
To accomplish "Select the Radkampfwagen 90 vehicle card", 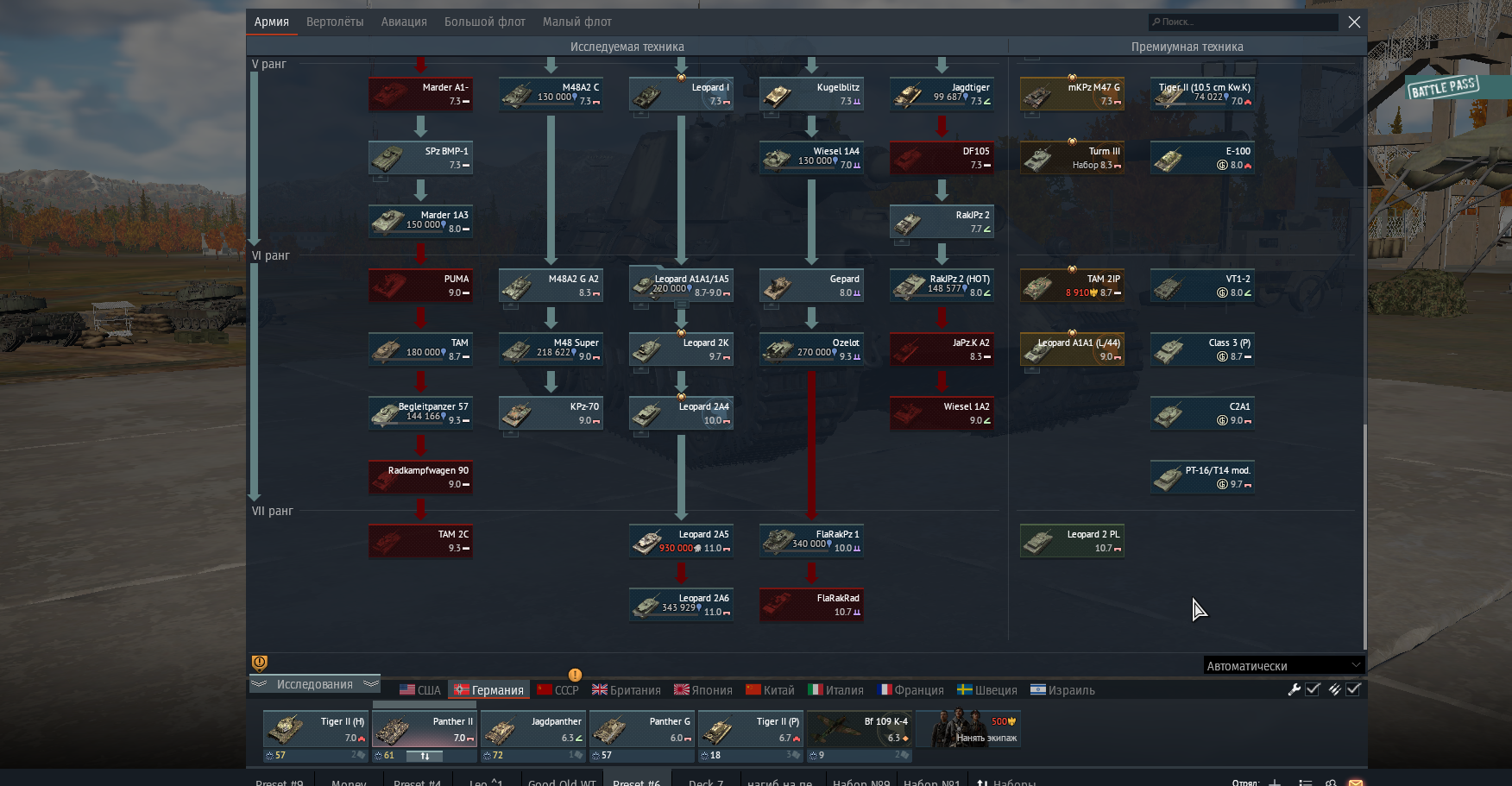I will [420, 477].
